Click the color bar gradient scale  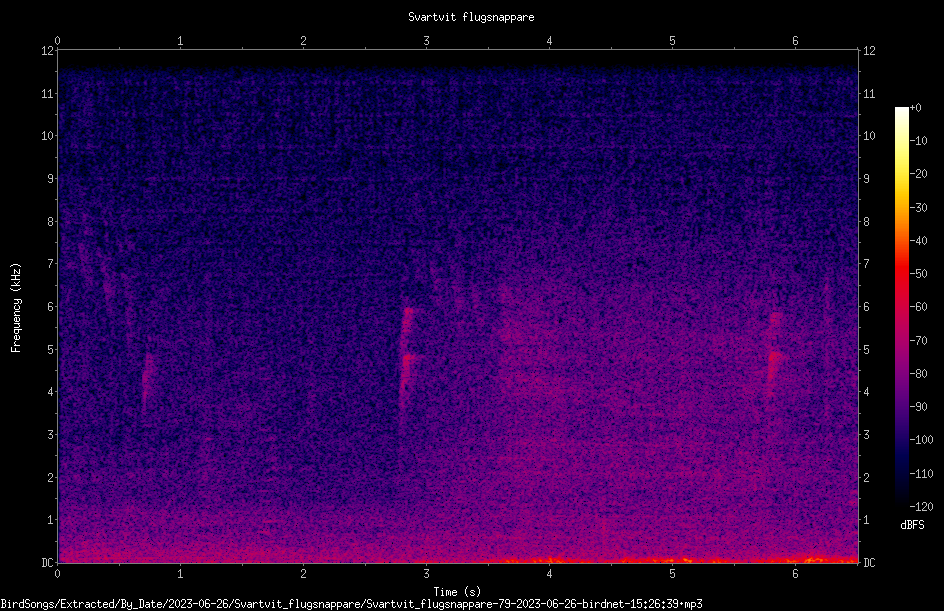point(901,306)
